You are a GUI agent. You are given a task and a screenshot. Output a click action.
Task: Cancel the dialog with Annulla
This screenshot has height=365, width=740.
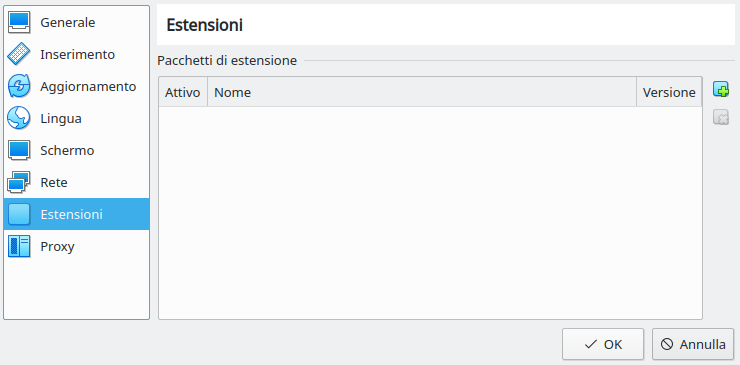693,344
